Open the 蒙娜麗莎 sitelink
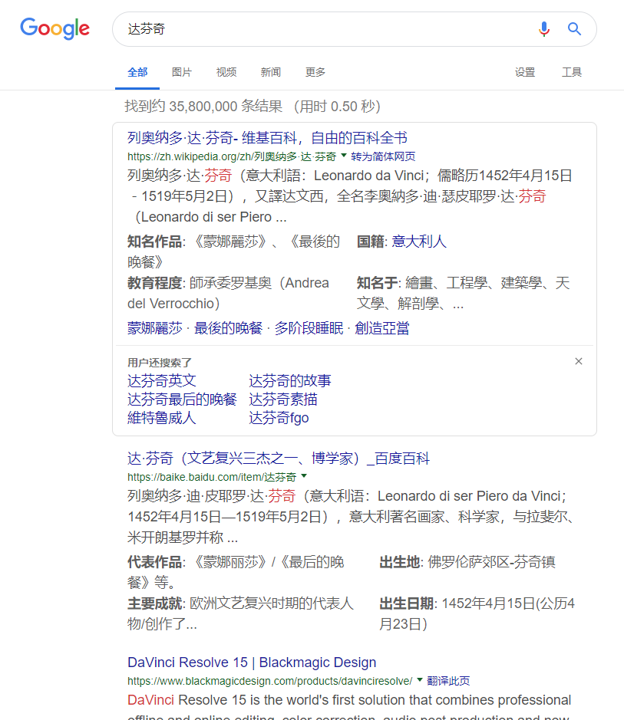 [155, 328]
